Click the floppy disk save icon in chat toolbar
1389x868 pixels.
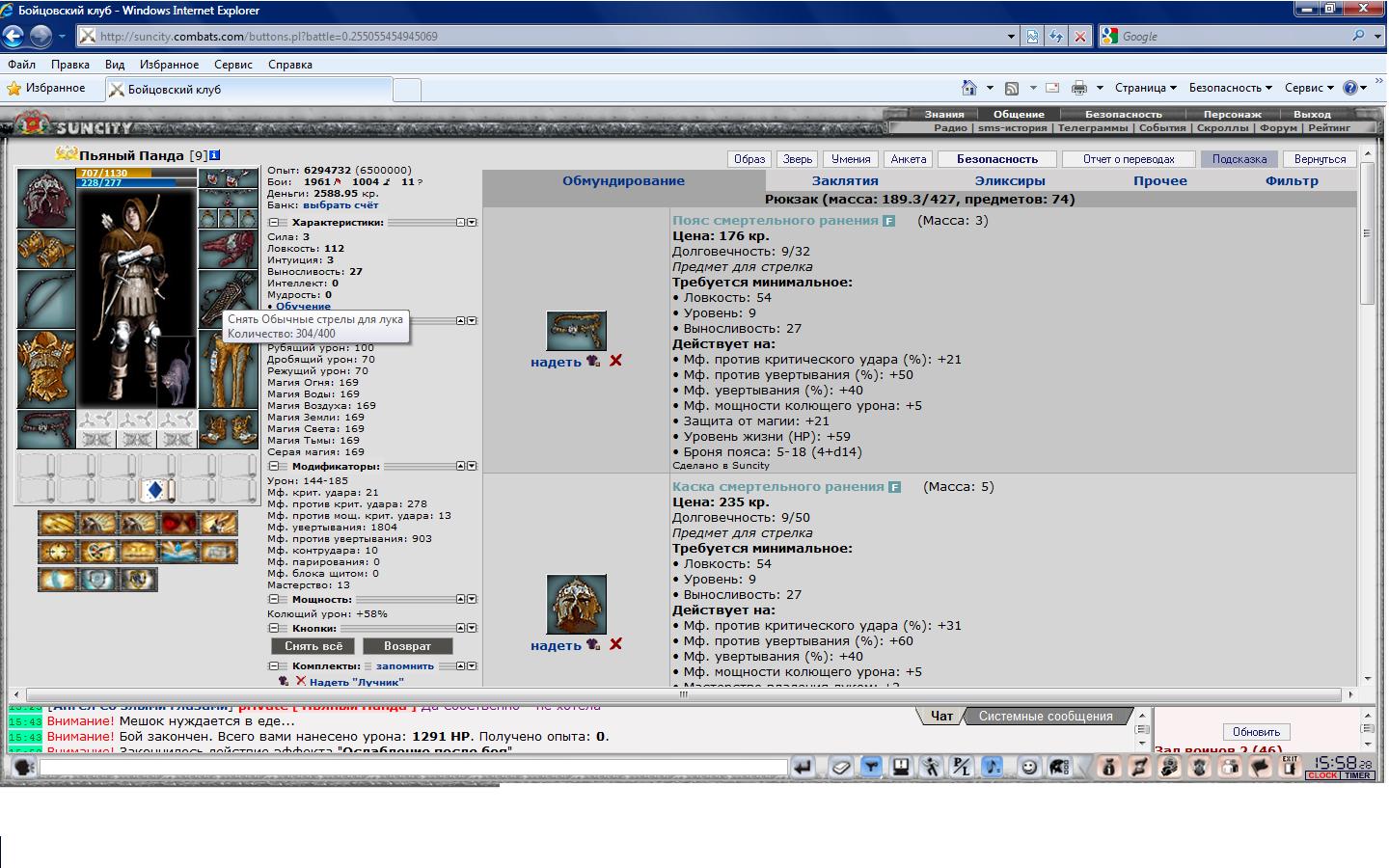(x=901, y=768)
